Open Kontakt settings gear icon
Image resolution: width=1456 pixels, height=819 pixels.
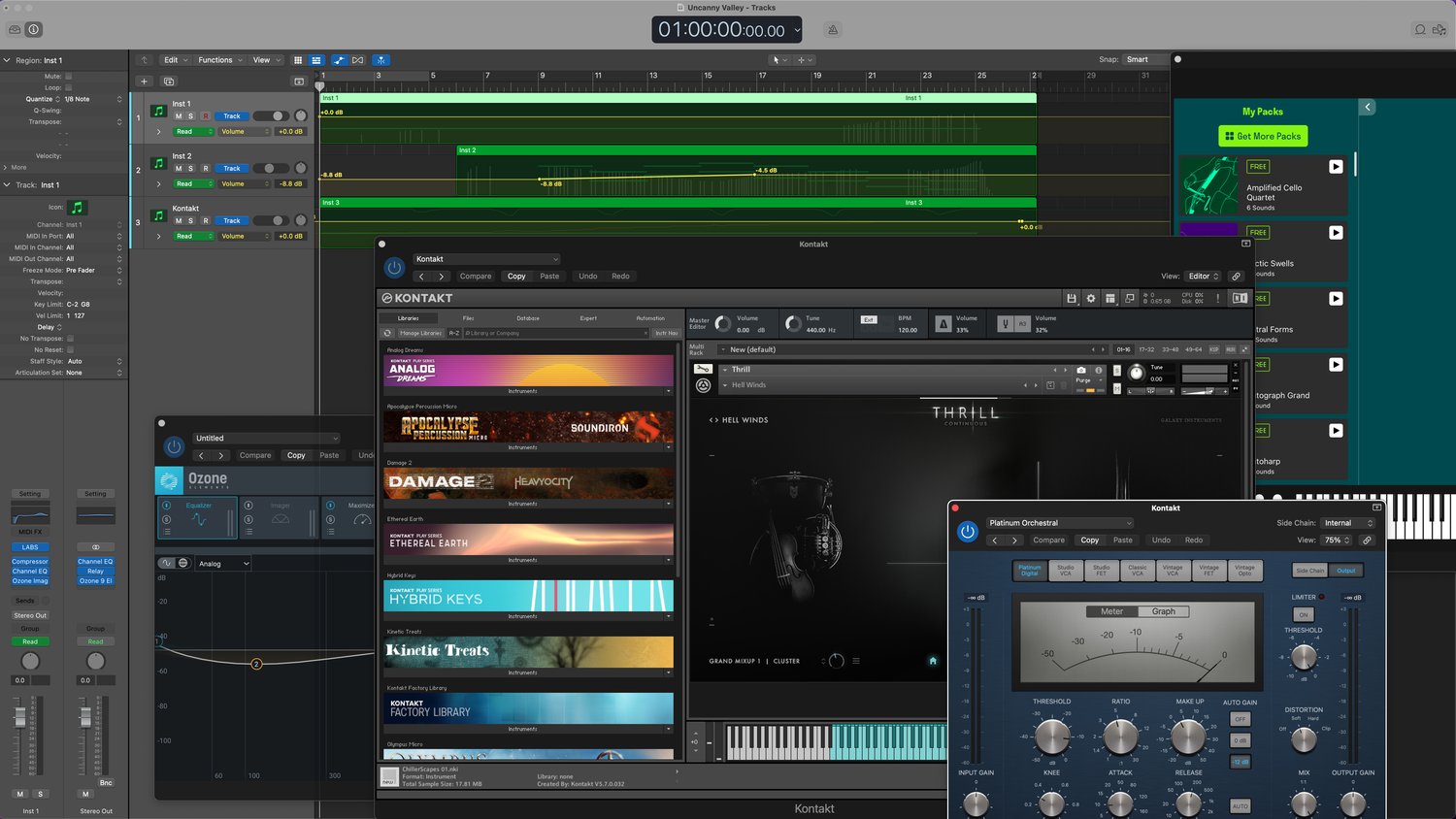(1090, 298)
